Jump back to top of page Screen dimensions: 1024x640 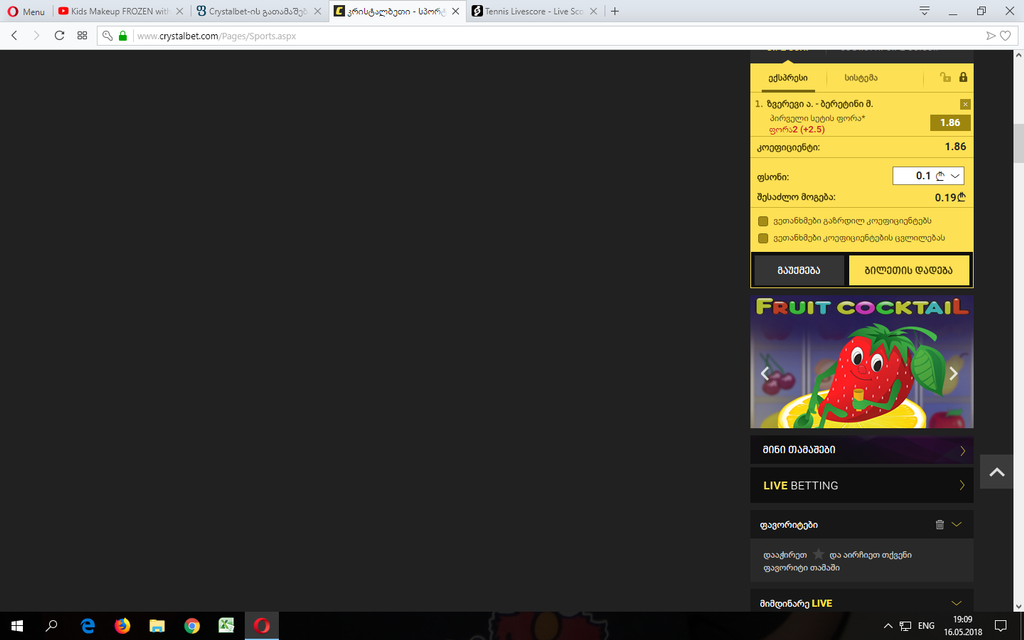[997, 472]
